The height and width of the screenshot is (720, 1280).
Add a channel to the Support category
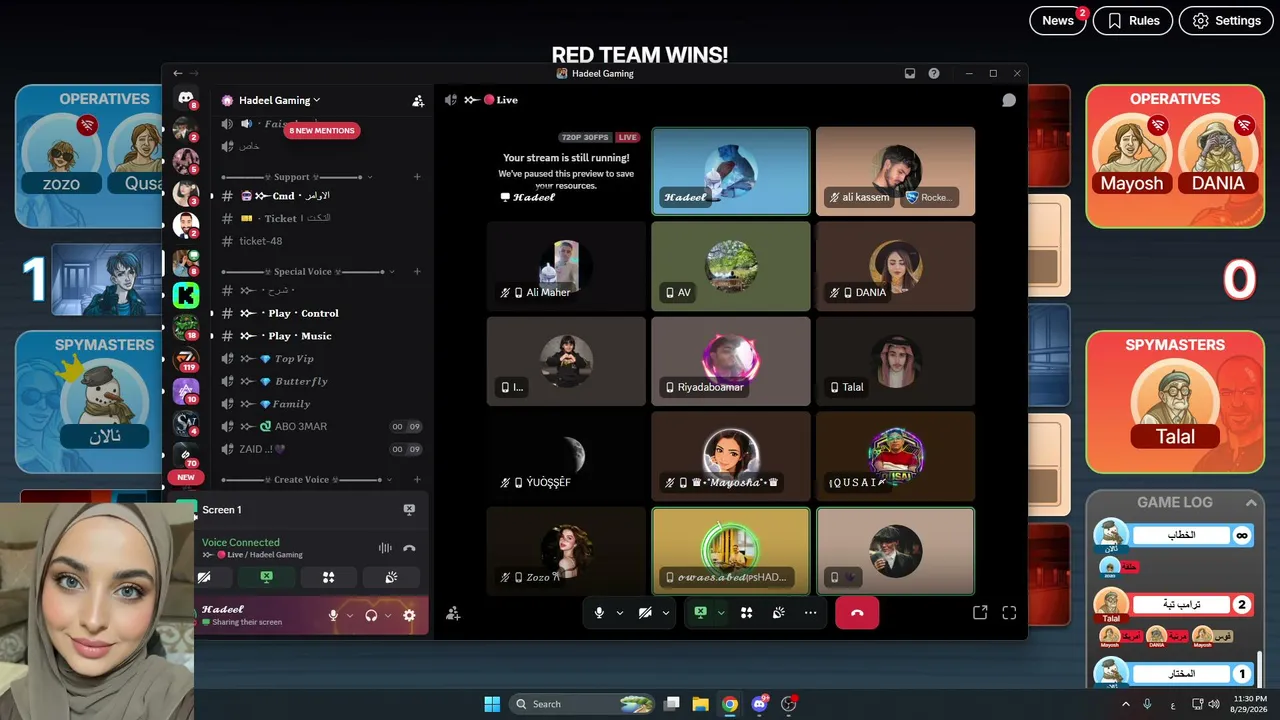pyautogui.click(x=417, y=177)
